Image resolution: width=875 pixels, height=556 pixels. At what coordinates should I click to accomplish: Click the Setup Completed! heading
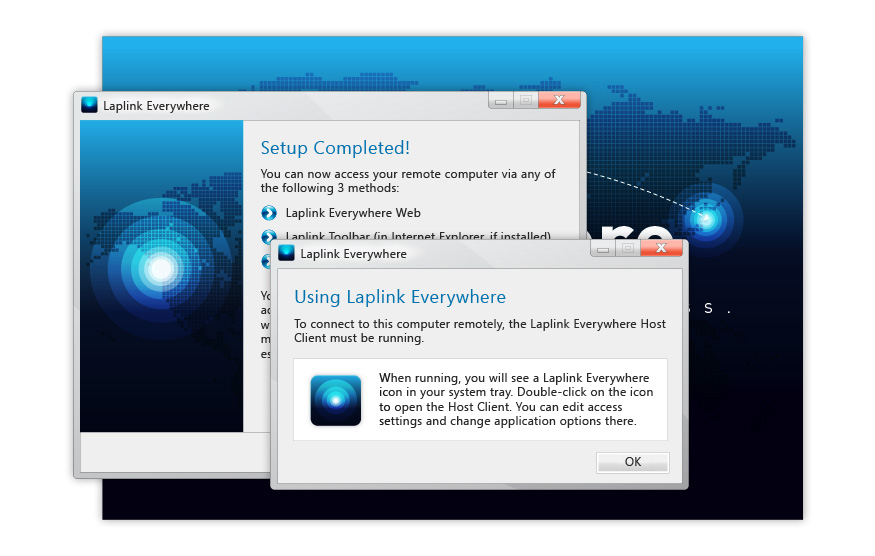[335, 148]
